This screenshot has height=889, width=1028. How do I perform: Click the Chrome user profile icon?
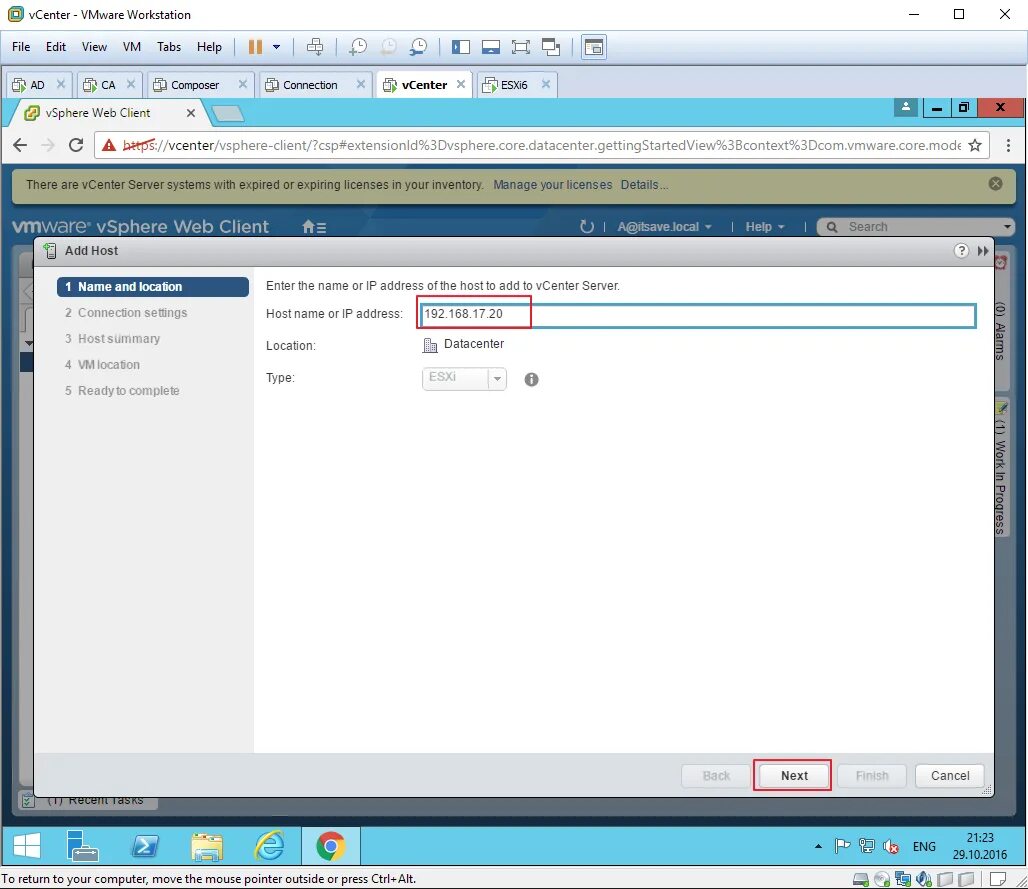pyautogui.click(x=906, y=107)
